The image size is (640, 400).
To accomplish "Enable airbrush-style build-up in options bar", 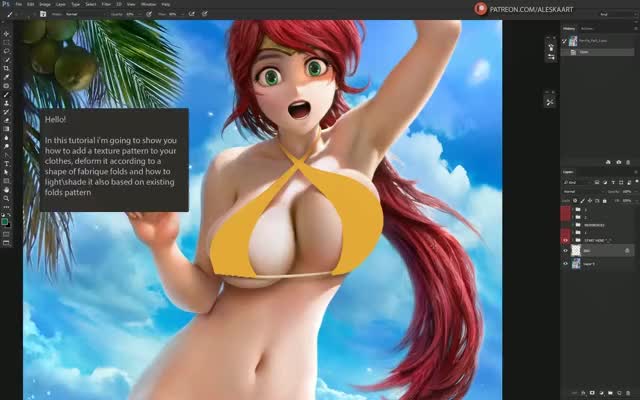I will coord(191,14).
